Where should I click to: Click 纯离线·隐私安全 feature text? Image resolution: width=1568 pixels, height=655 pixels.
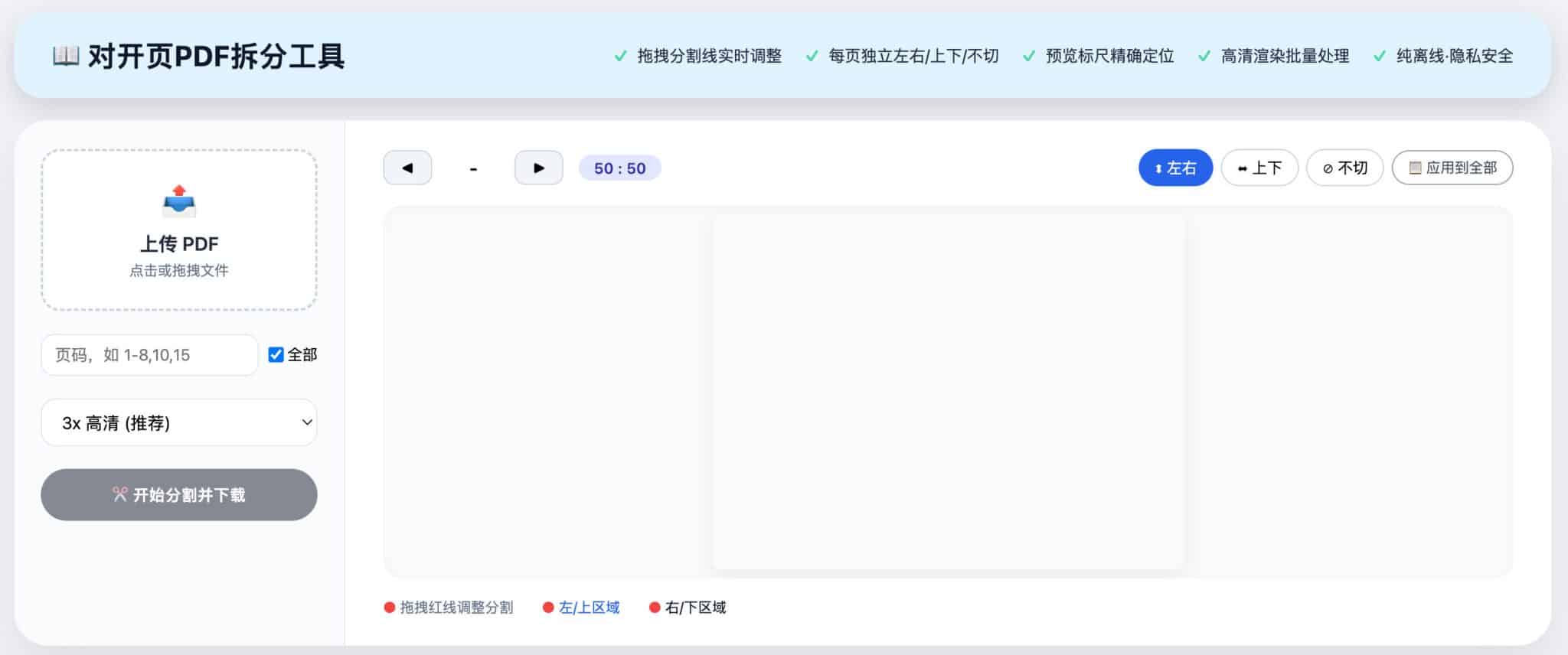1455,56
